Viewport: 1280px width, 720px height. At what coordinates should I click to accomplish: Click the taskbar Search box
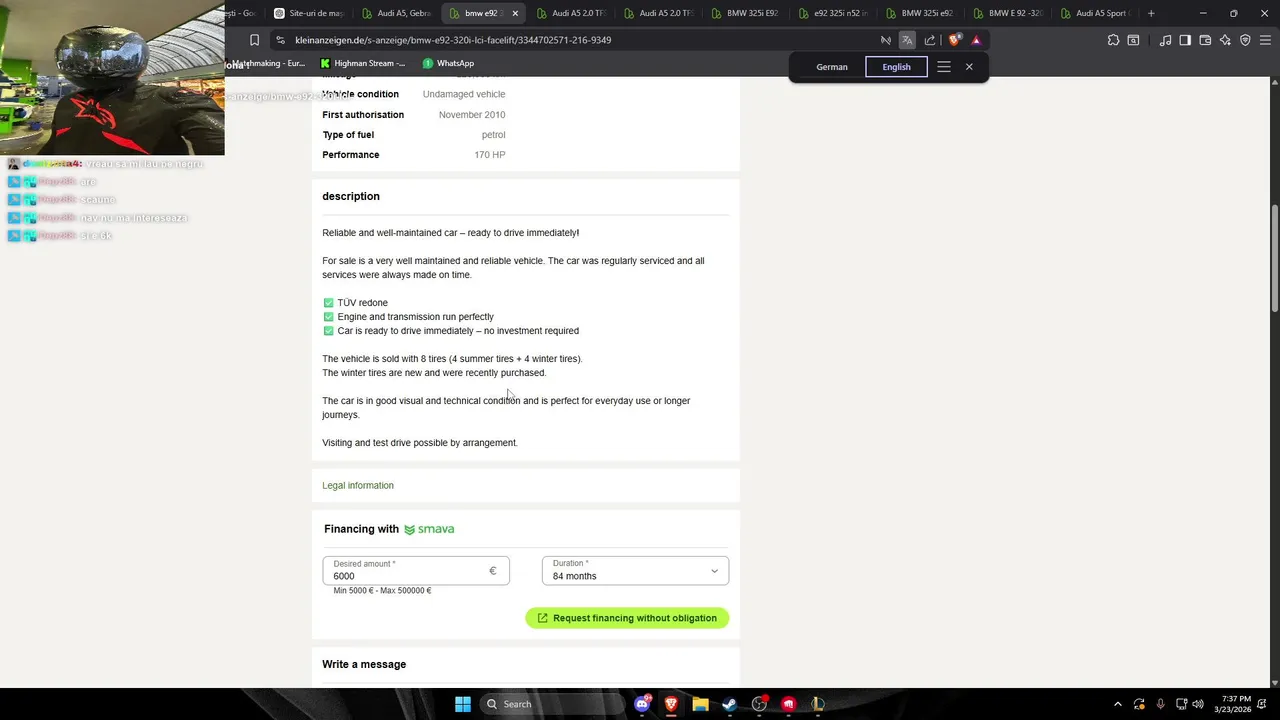(550, 704)
